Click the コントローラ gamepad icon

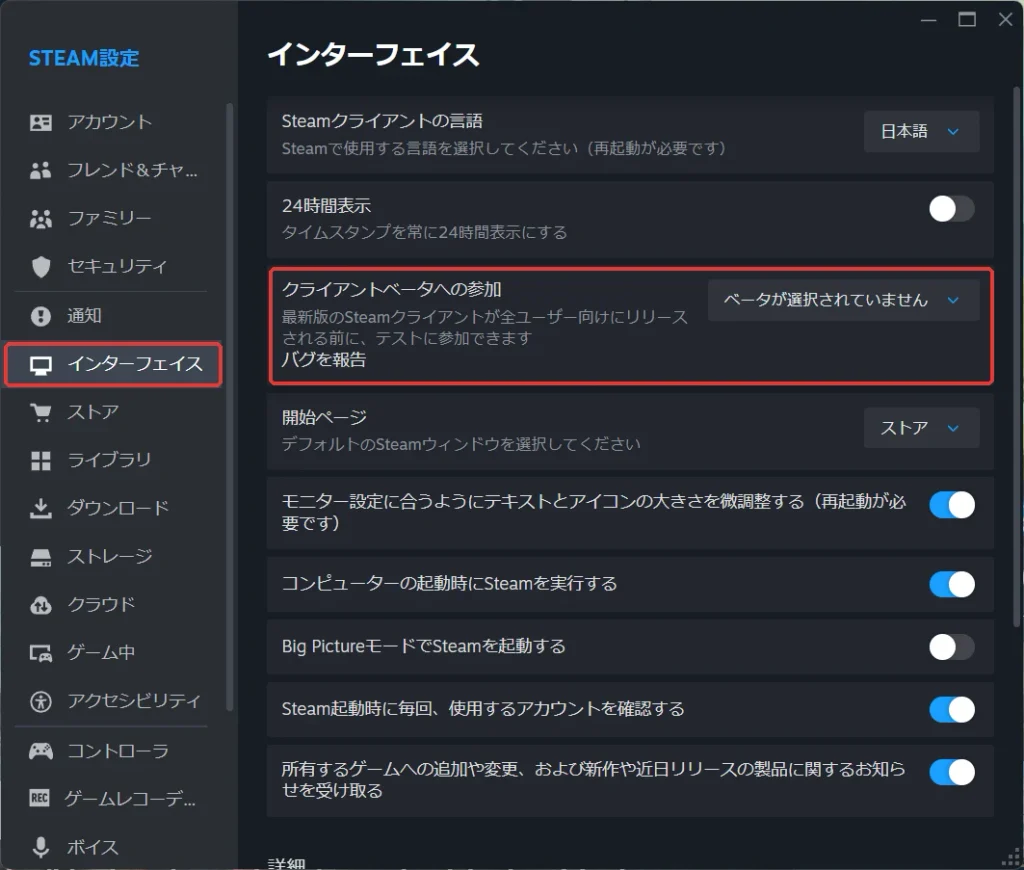(x=40, y=751)
